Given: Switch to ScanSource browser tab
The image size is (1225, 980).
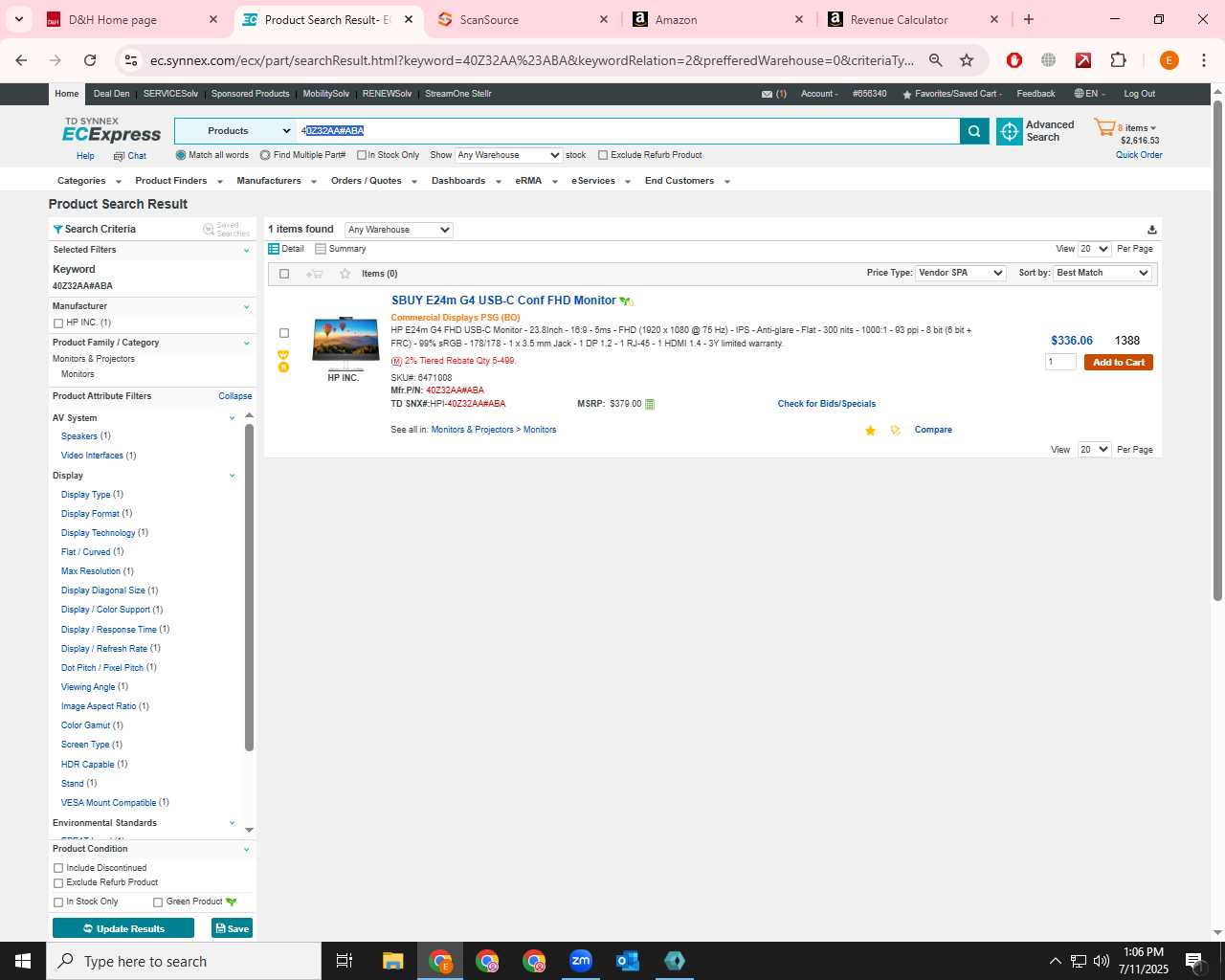Looking at the screenshot, I should (522, 19).
